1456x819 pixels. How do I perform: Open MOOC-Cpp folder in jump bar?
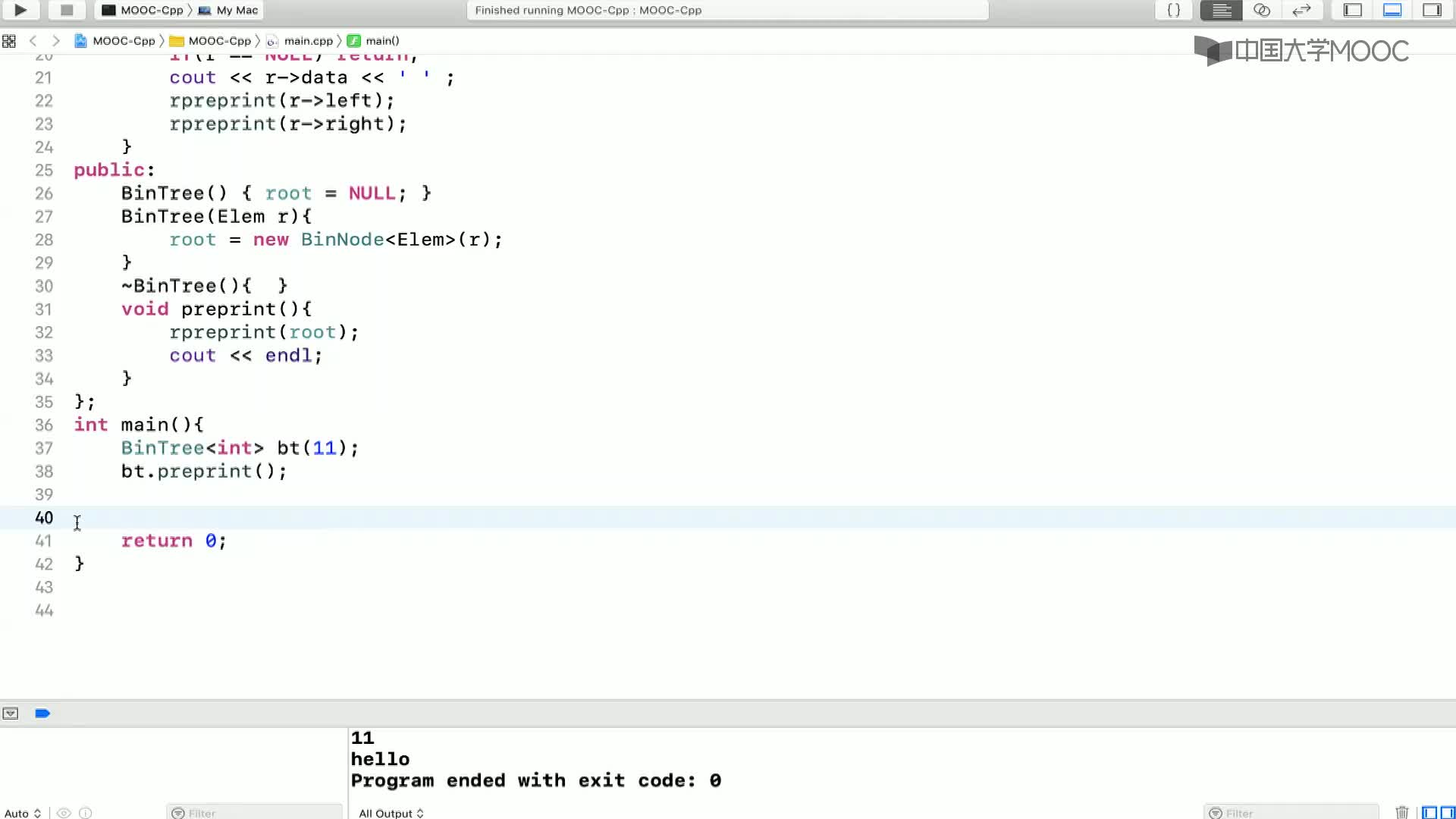pyautogui.click(x=210, y=41)
